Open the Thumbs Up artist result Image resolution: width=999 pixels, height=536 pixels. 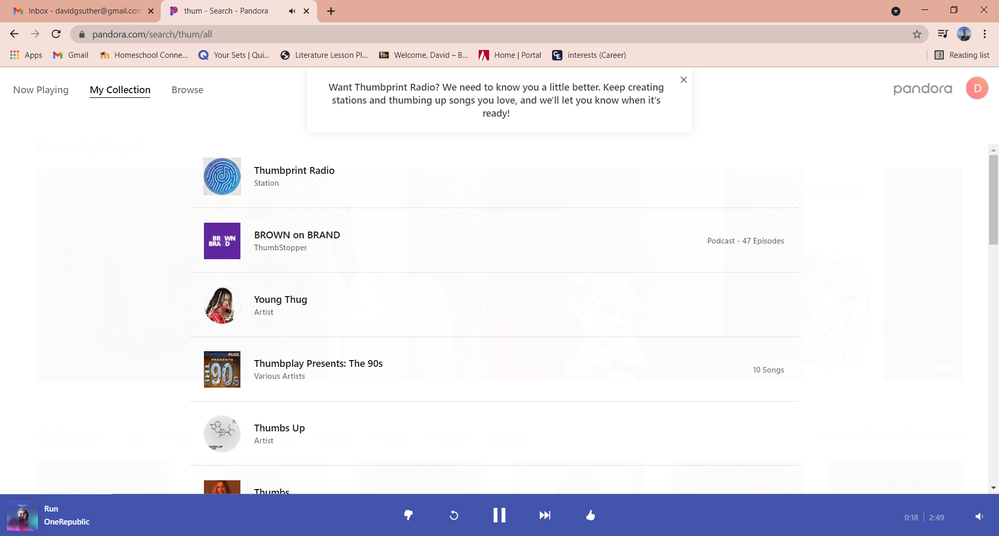pos(494,433)
